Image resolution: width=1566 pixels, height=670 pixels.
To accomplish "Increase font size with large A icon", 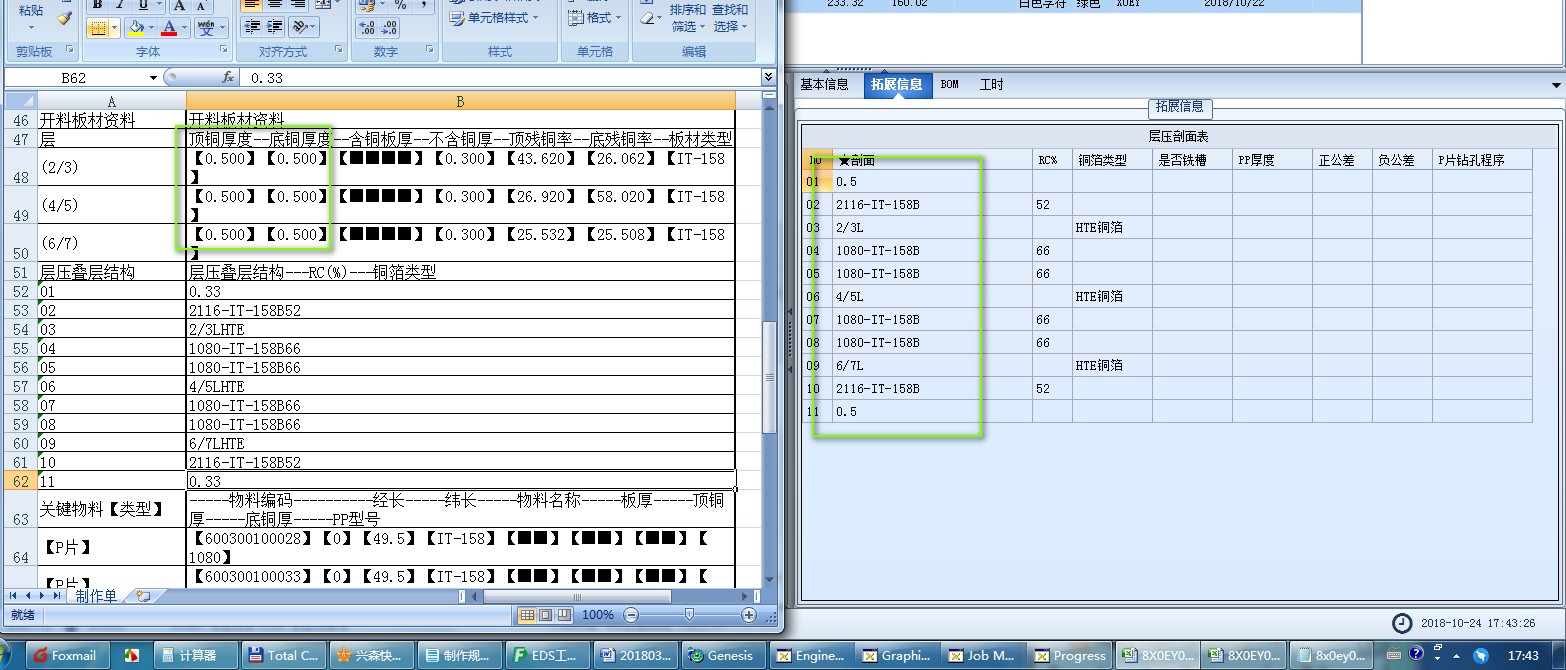I will pos(180,5).
